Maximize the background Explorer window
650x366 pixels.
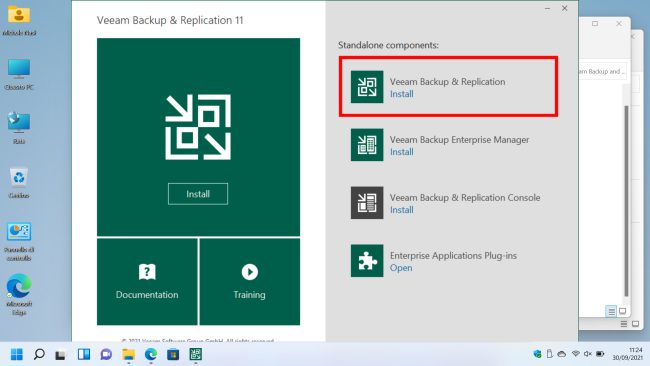(x=595, y=24)
